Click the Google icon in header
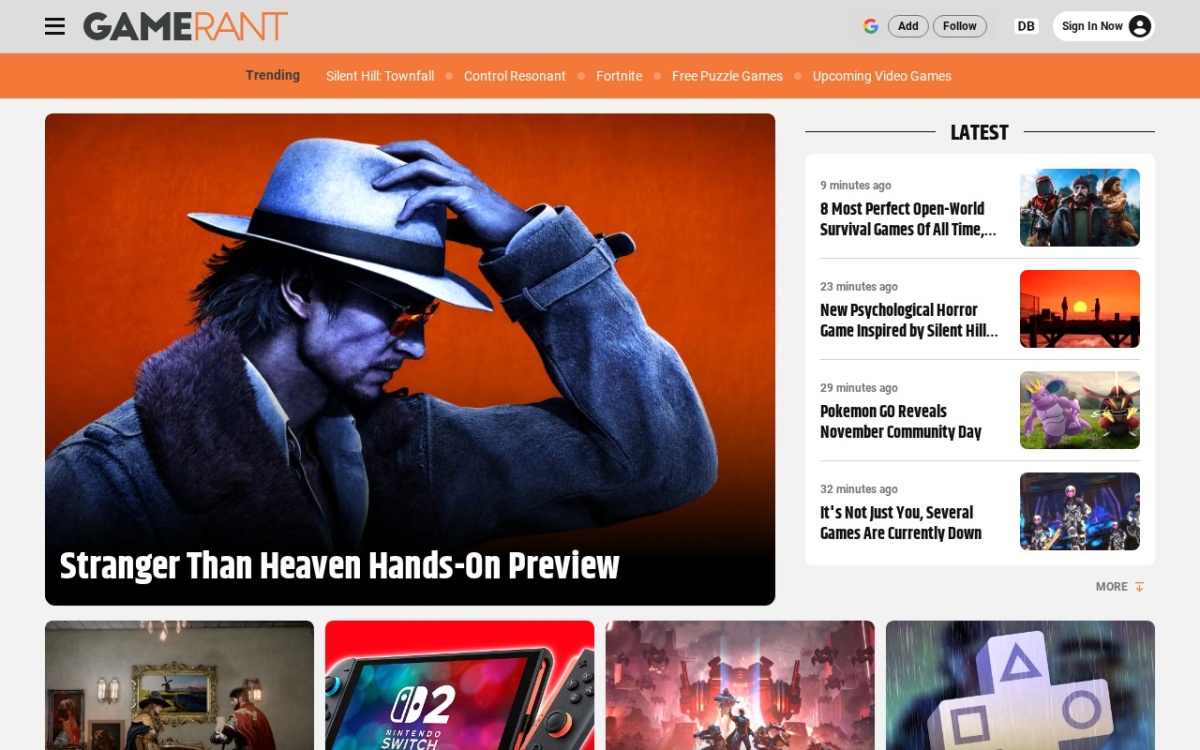The height and width of the screenshot is (750, 1200). 871,26
